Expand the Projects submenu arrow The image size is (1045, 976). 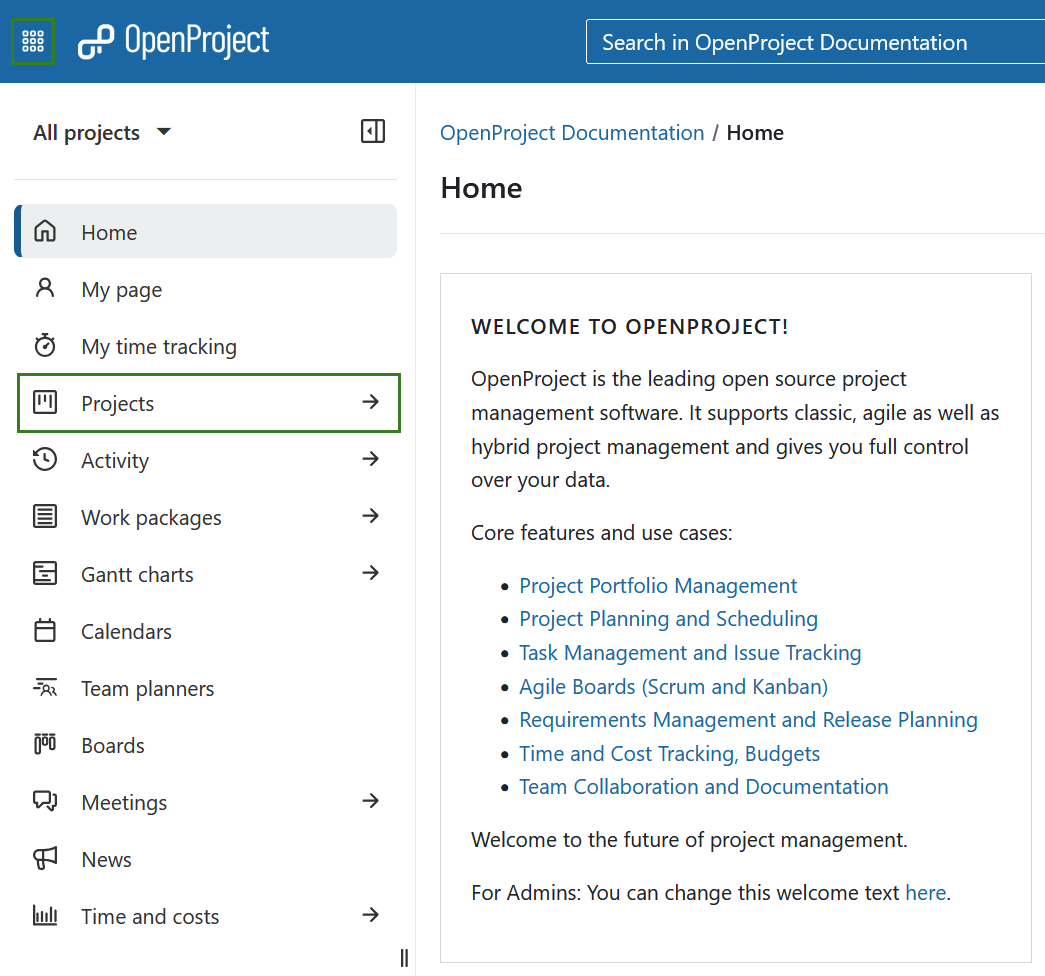point(370,403)
